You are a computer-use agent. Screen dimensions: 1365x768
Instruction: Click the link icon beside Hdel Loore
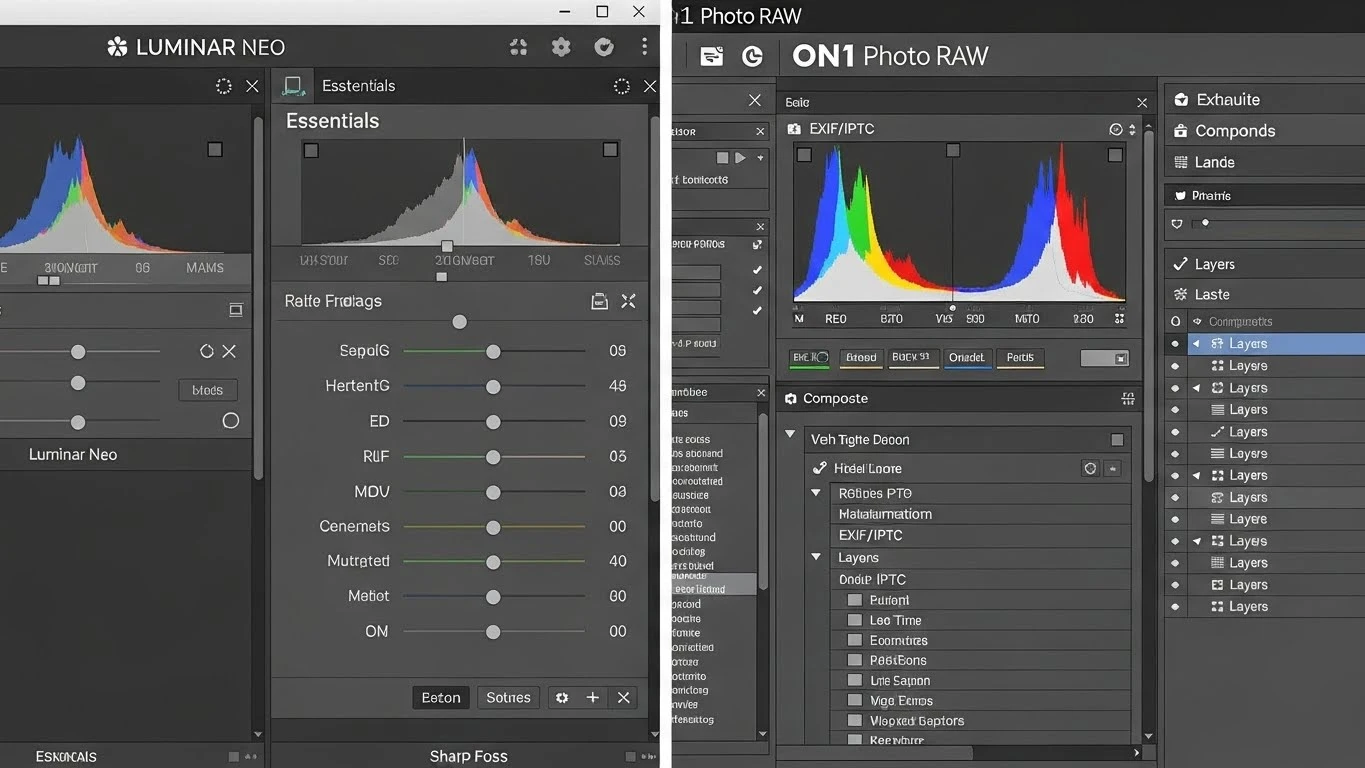[x=819, y=468]
